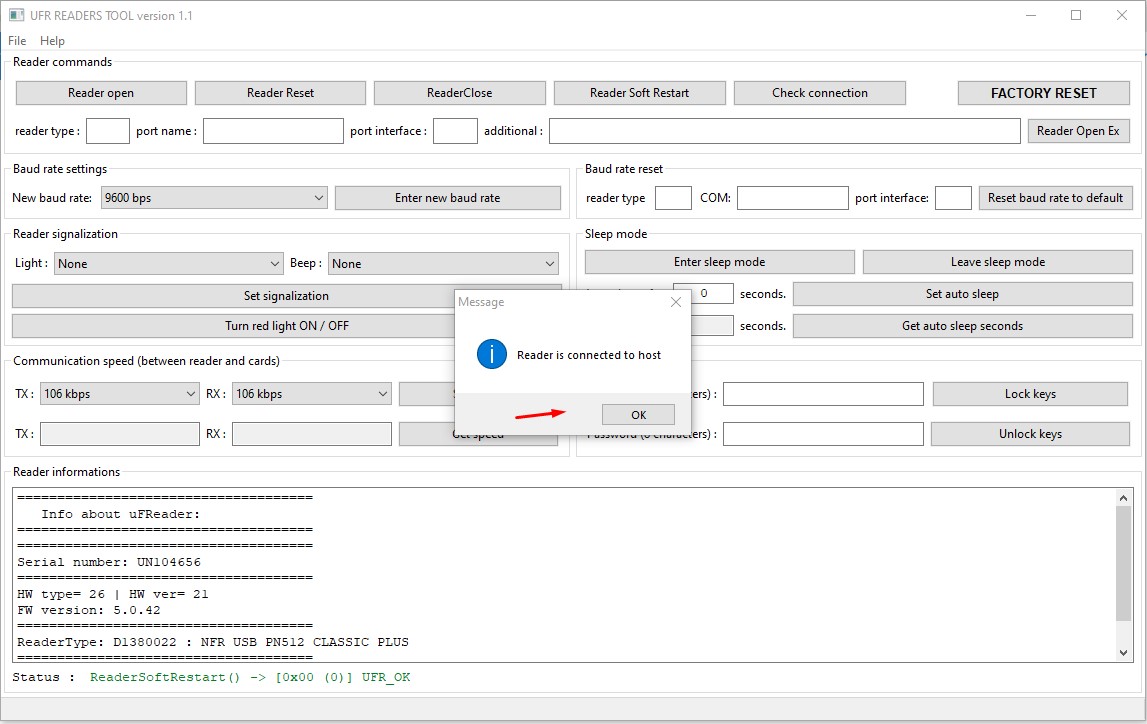The height and width of the screenshot is (724, 1147).
Task: Expand the Light signalization dropdown
Action: tap(168, 263)
